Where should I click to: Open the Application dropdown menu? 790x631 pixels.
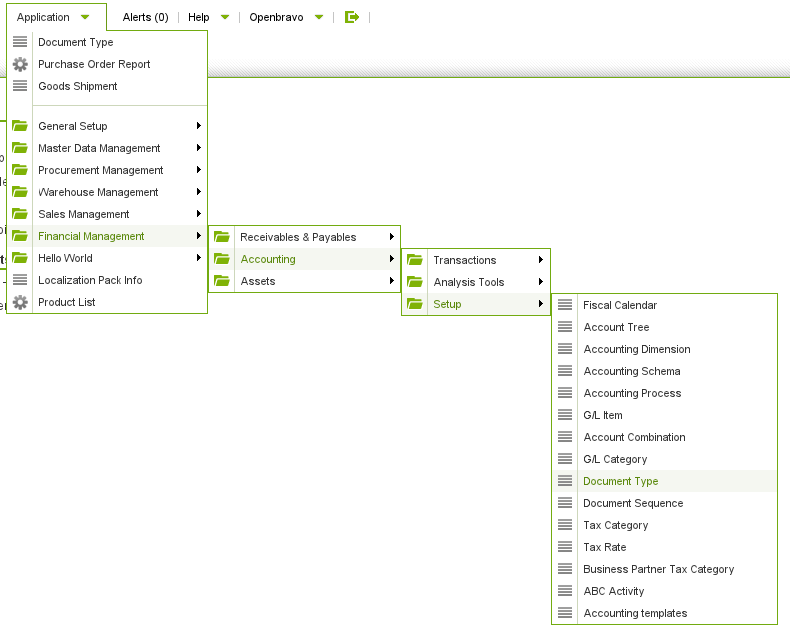(x=54, y=17)
